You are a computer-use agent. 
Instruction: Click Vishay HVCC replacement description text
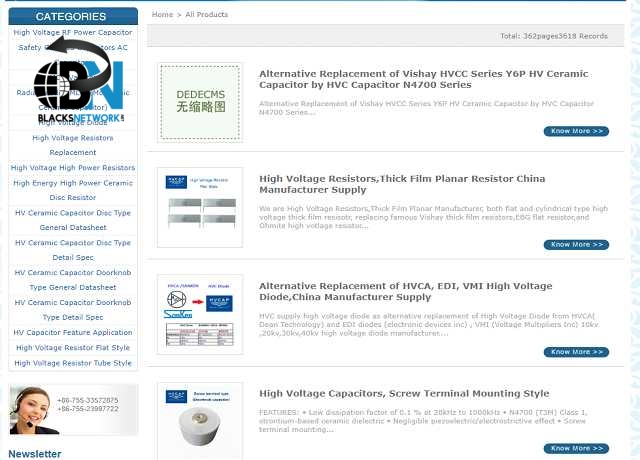(x=427, y=108)
